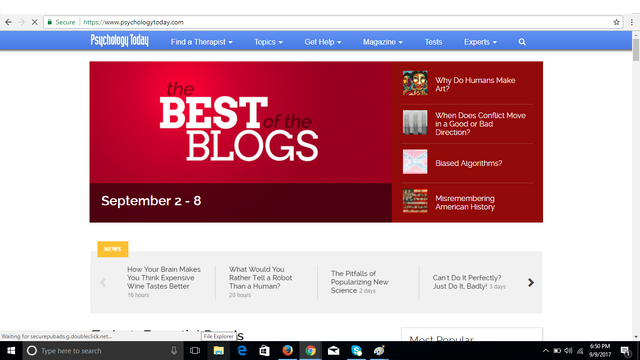Expand the Find a Therapist menu
The height and width of the screenshot is (360, 640).
202,42
